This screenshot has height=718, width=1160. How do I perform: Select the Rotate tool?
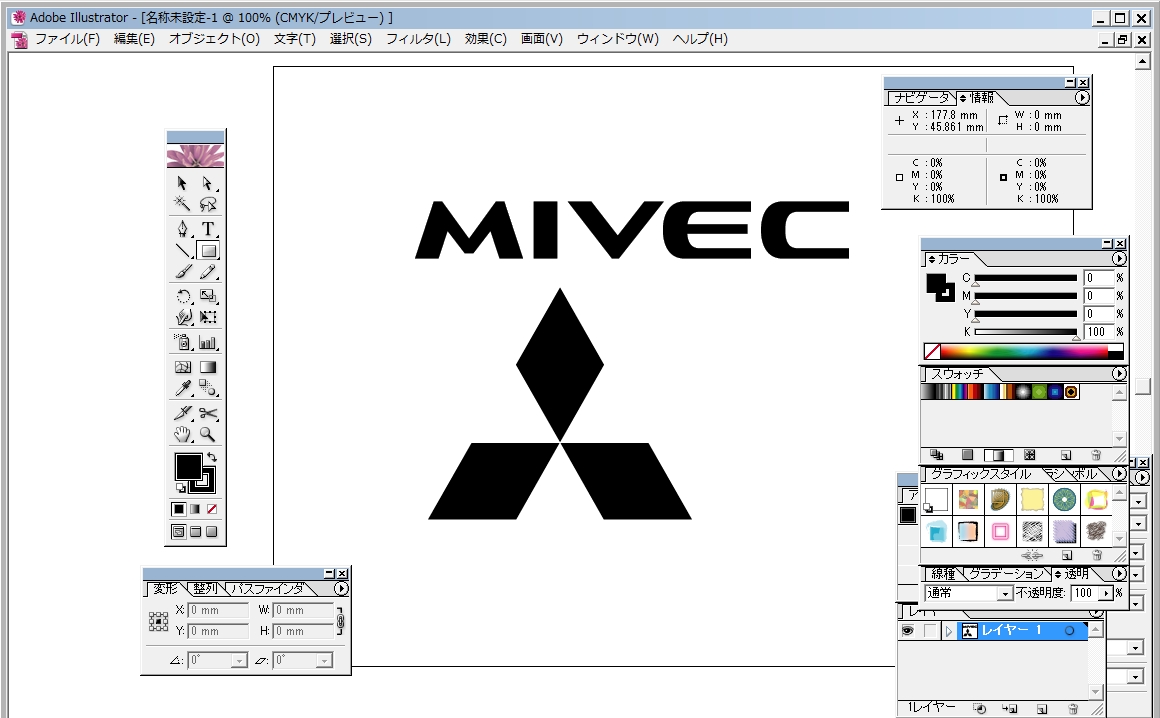click(183, 296)
